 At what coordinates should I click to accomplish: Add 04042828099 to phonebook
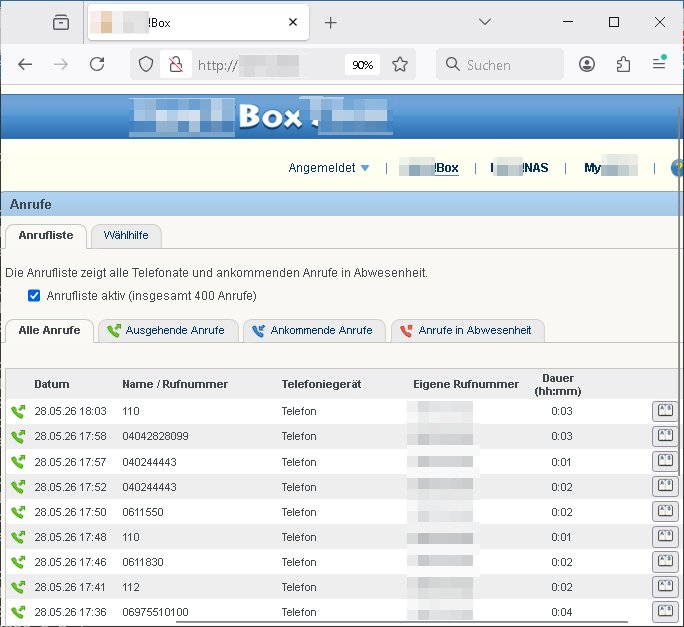click(x=665, y=436)
